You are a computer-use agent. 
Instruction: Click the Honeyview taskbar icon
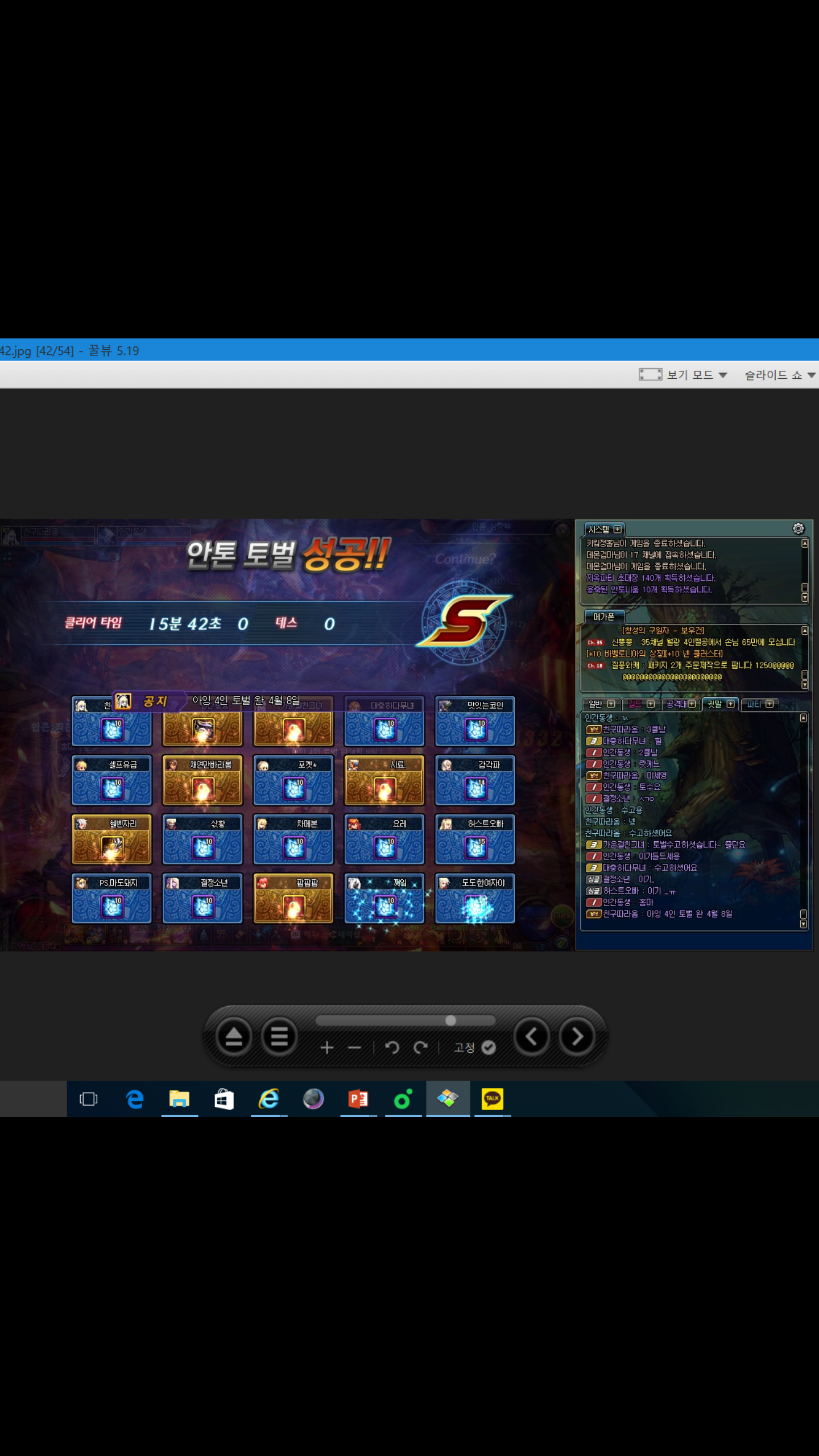tap(448, 1099)
